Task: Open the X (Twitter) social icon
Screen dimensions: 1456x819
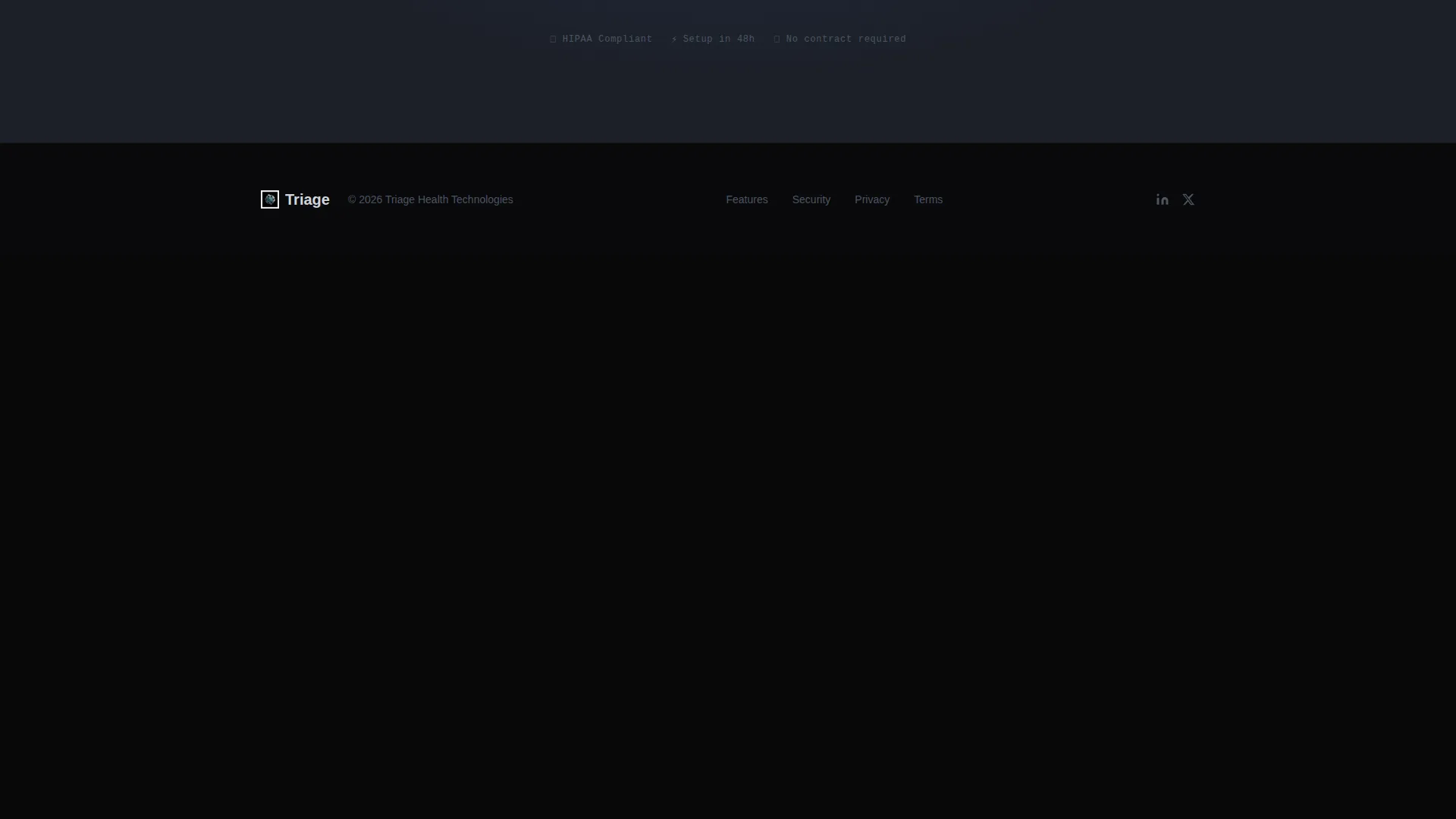Action: [1188, 199]
